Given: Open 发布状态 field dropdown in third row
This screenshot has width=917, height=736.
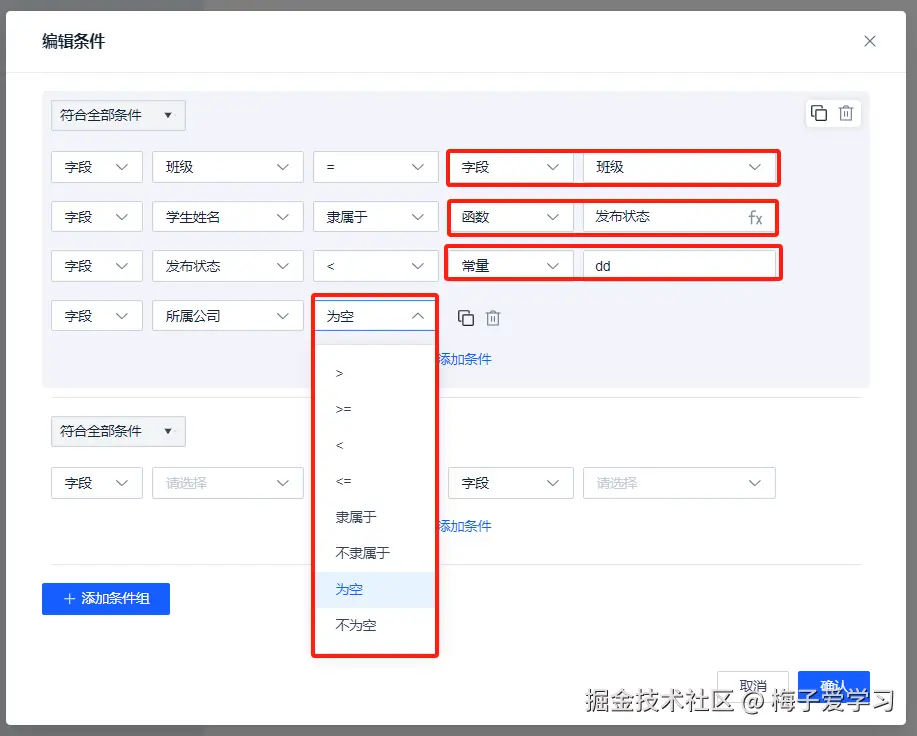Looking at the screenshot, I should point(227,266).
